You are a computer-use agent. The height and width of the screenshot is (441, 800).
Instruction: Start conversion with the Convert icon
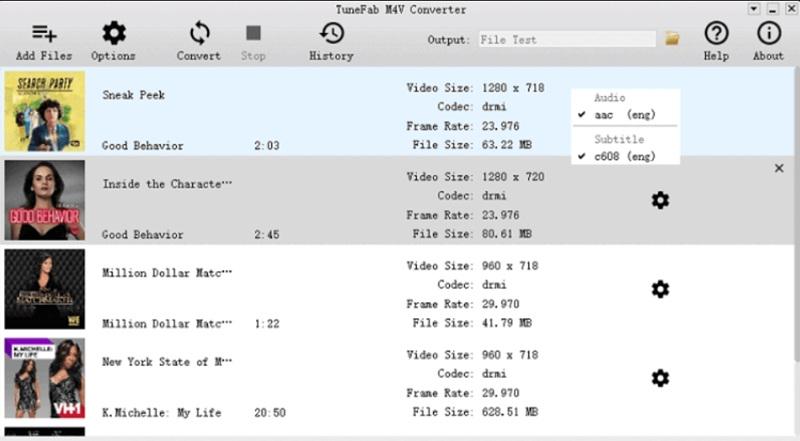[x=198, y=34]
